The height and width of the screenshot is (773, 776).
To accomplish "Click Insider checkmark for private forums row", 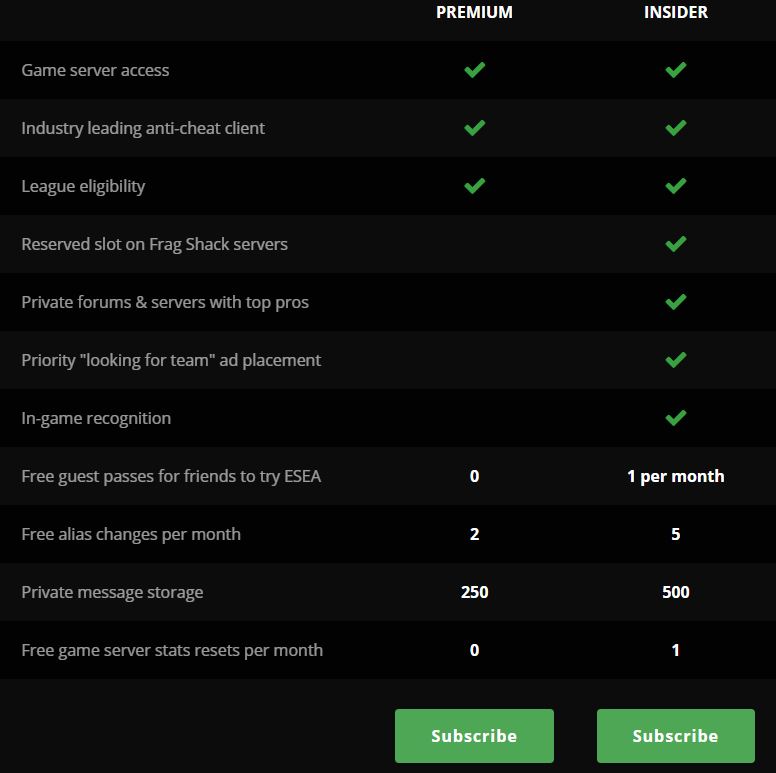I will [676, 302].
